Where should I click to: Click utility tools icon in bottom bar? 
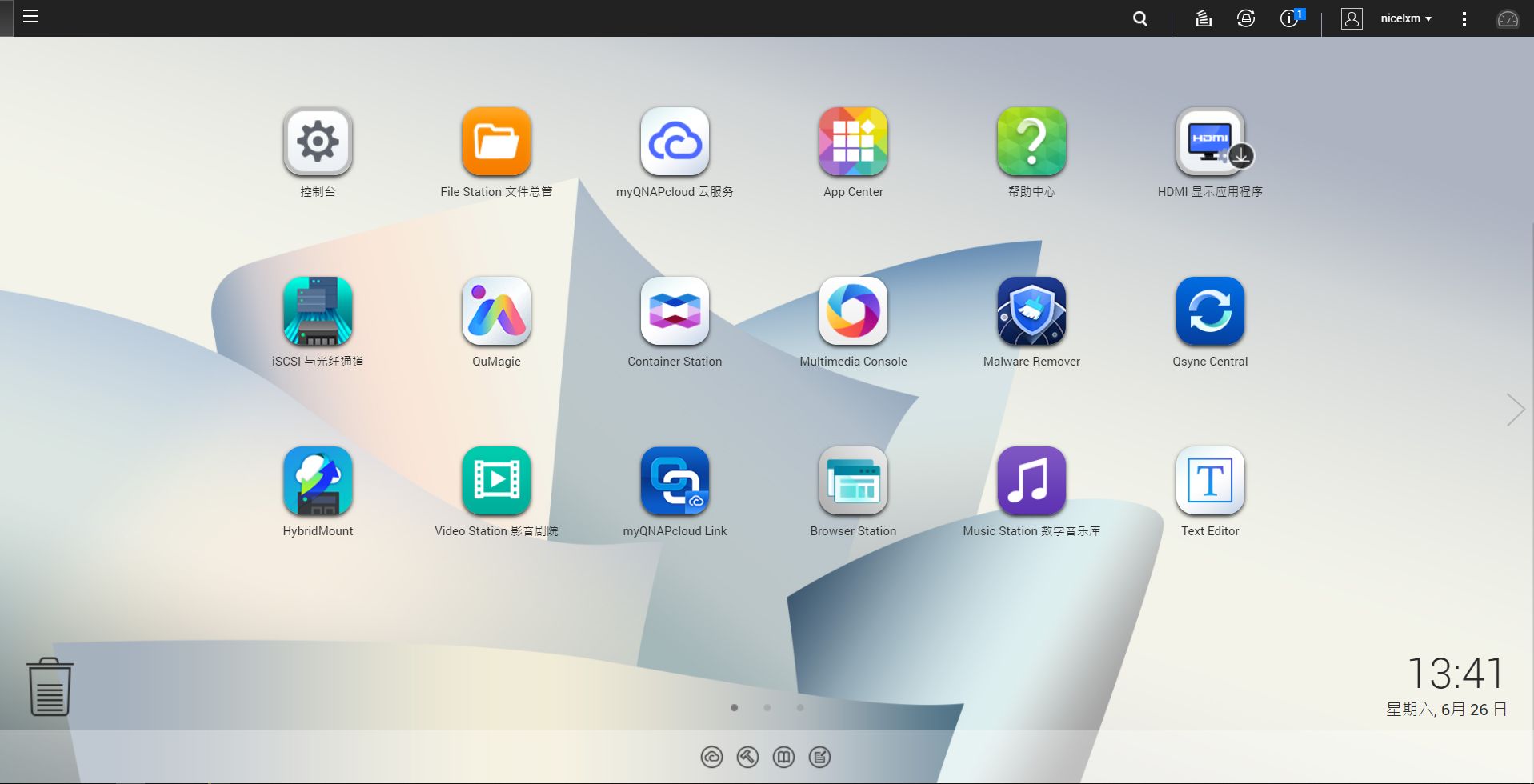coord(747,757)
